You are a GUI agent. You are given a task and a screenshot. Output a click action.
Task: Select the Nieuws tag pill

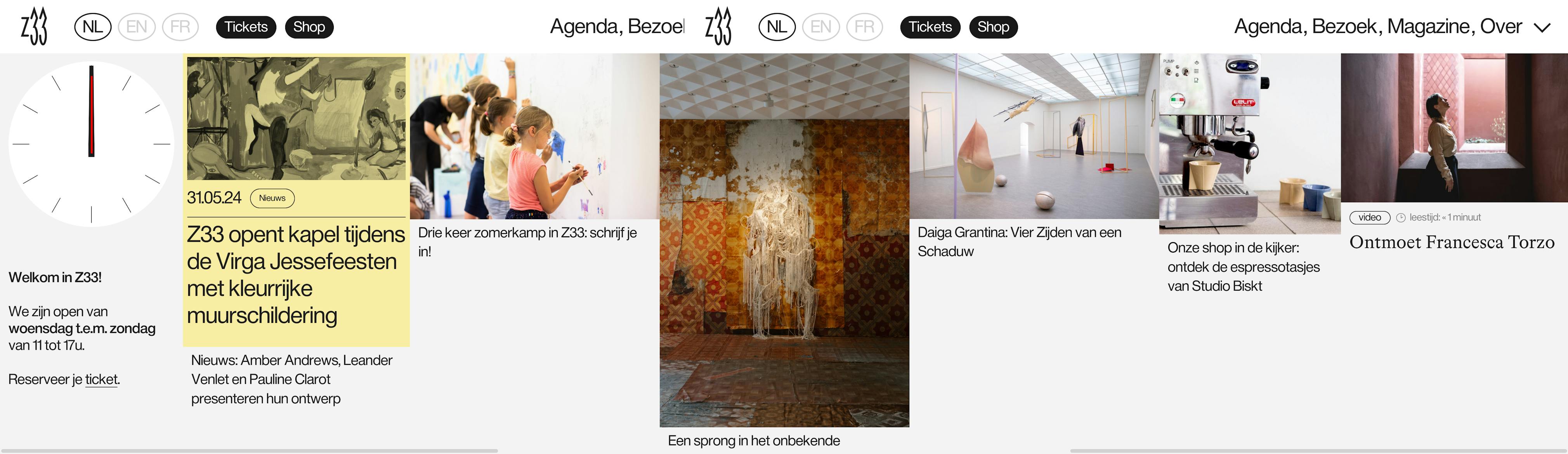coord(272,198)
